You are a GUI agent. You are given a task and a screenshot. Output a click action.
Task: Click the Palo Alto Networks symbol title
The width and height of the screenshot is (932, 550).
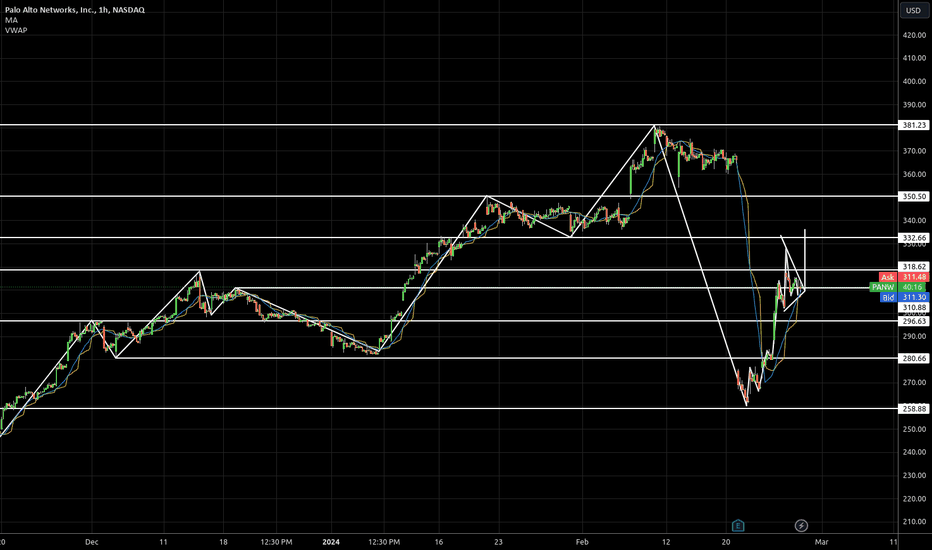coord(75,10)
